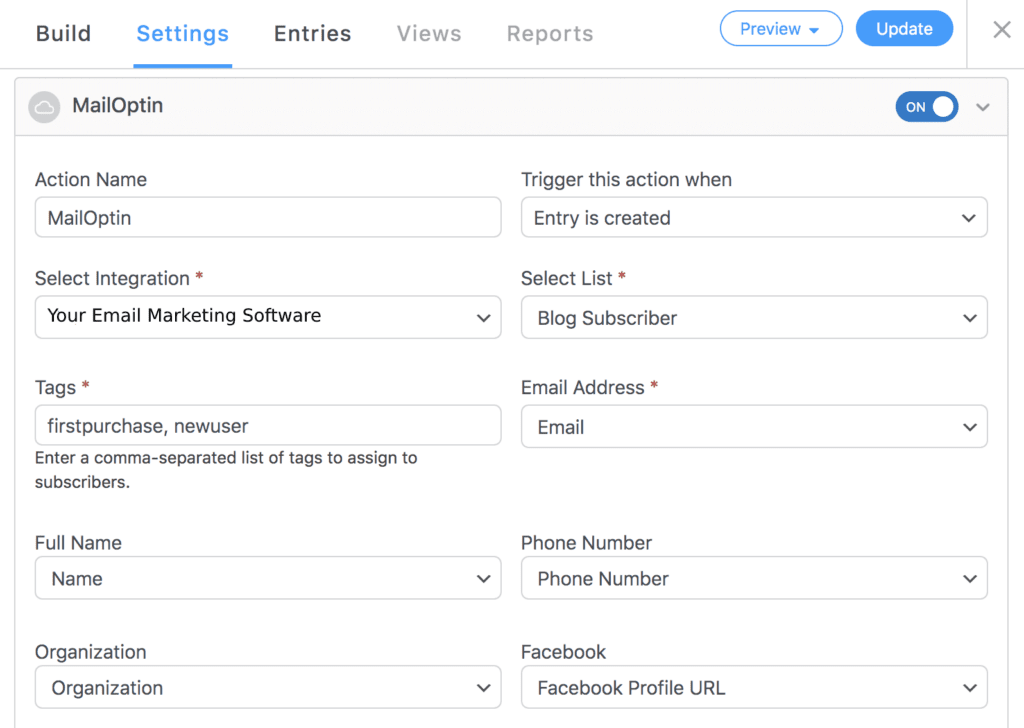Click inside the Tags input field
The width and height of the screenshot is (1024, 728).
pyautogui.click(x=268, y=425)
